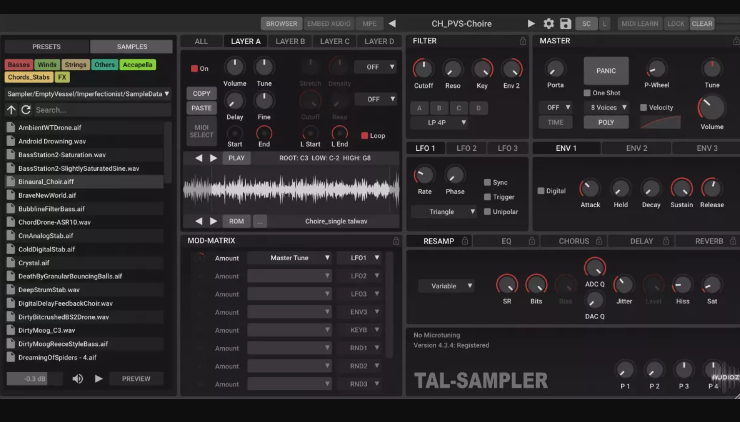Image resolution: width=740 pixels, height=422 pixels.
Task: Click the ellipsis button next to ROM
Action: [x=260, y=221]
